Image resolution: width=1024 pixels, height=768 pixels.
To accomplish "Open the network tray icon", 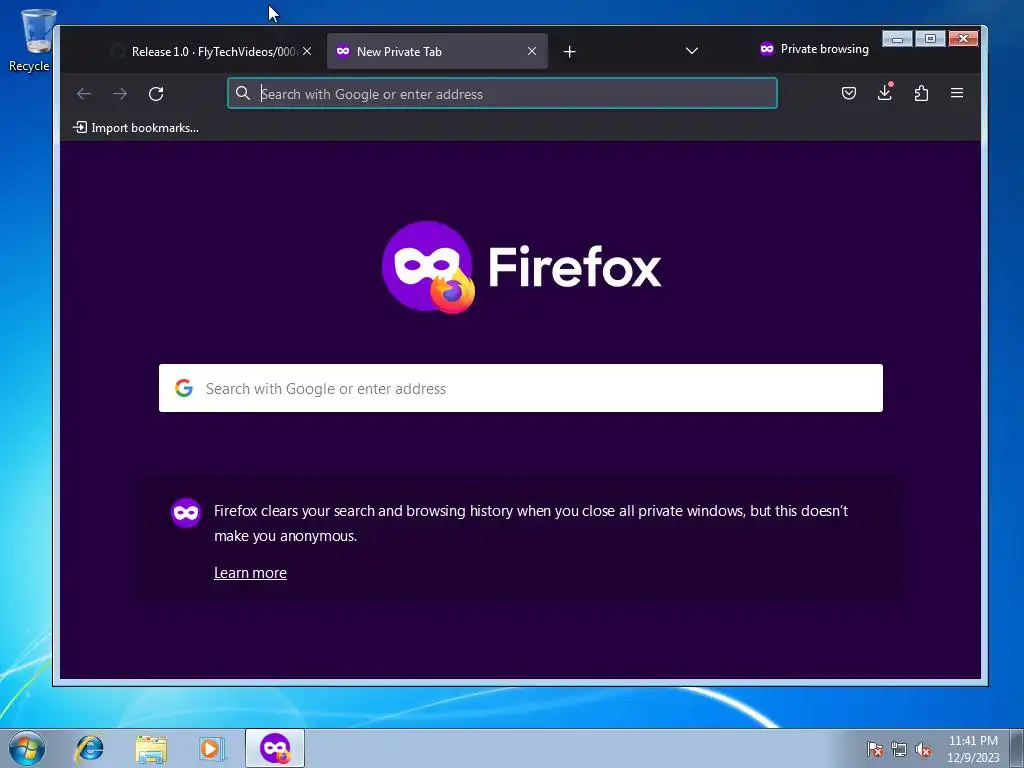I will tap(899, 750).
